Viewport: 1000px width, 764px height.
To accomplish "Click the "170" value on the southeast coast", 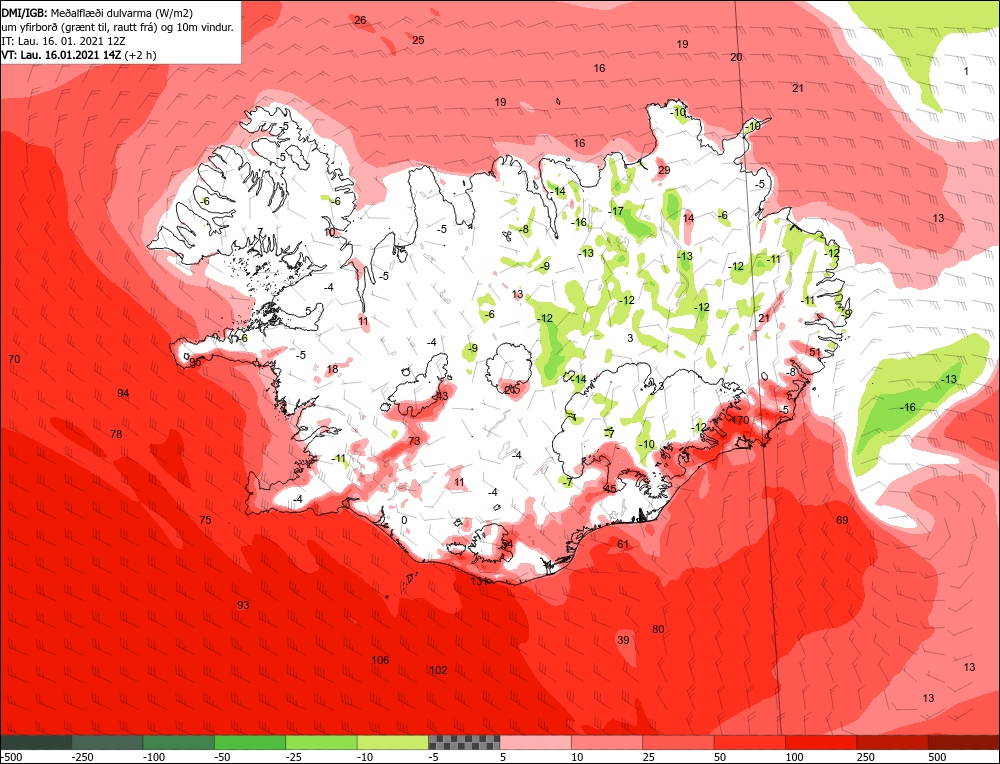I will coord(740,420).
